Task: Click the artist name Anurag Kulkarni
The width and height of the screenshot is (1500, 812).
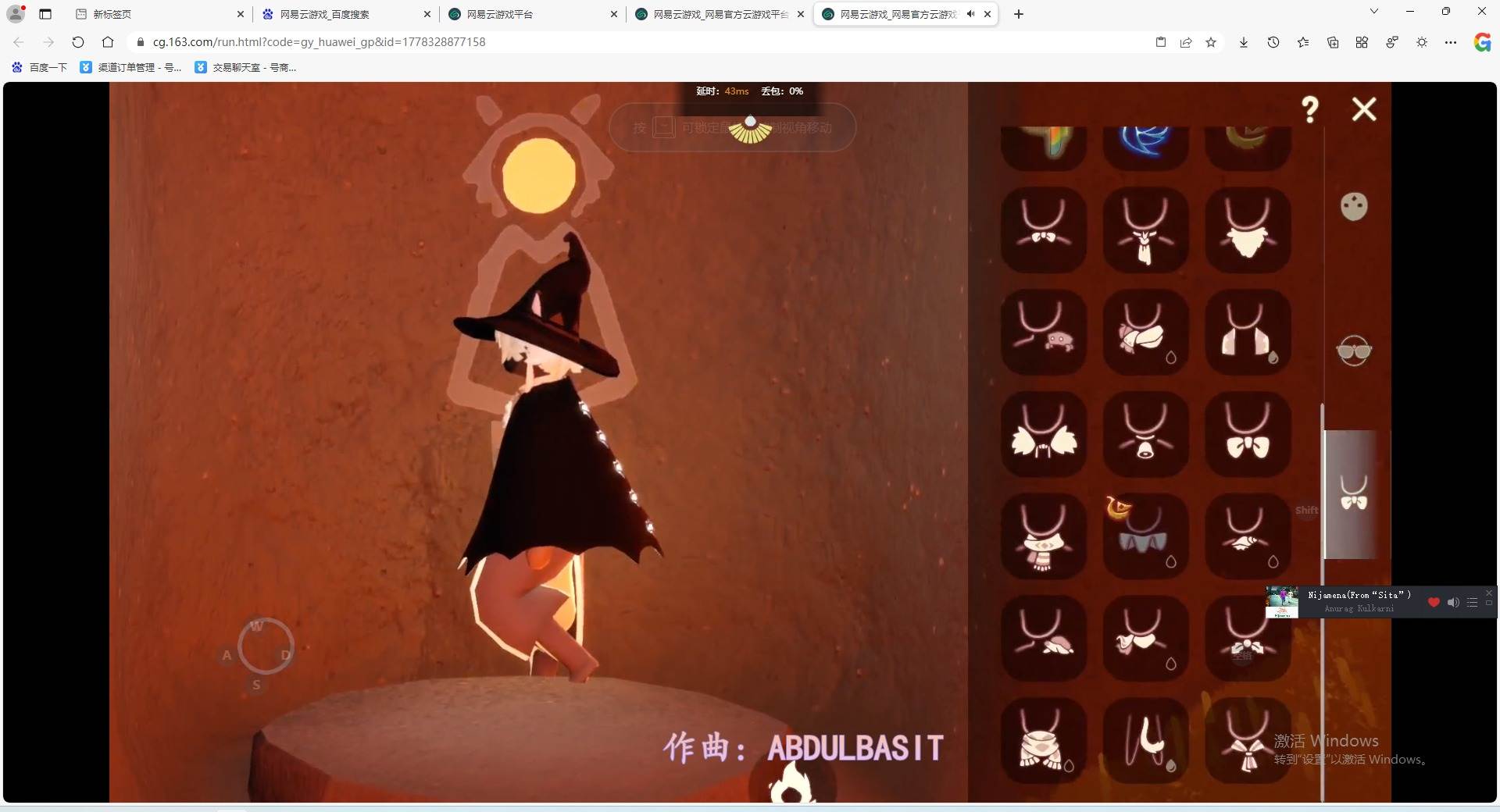Action: tap(1359, 608)
